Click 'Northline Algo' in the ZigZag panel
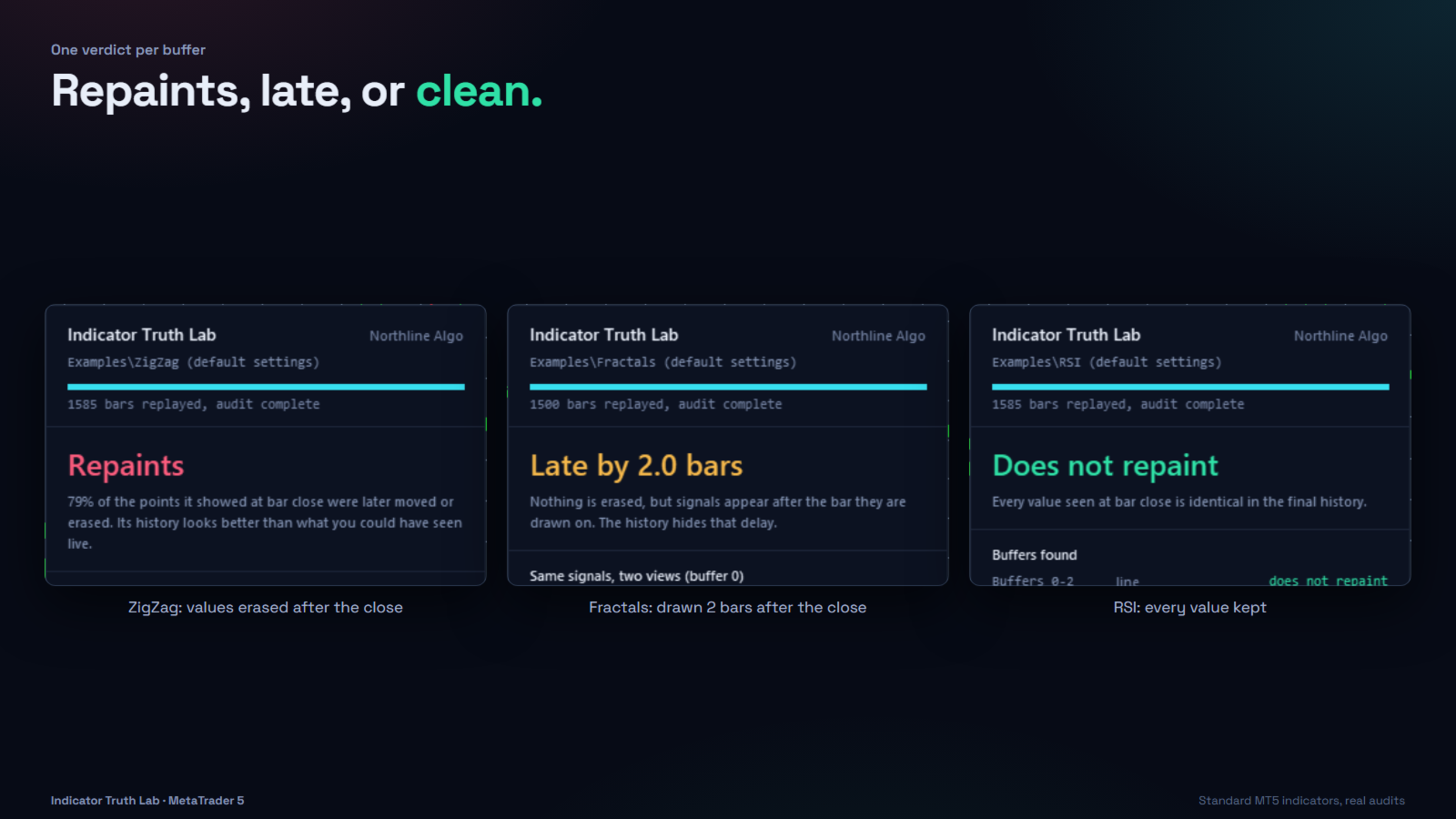Viewport: 1456px width, 819px height. 416,336
